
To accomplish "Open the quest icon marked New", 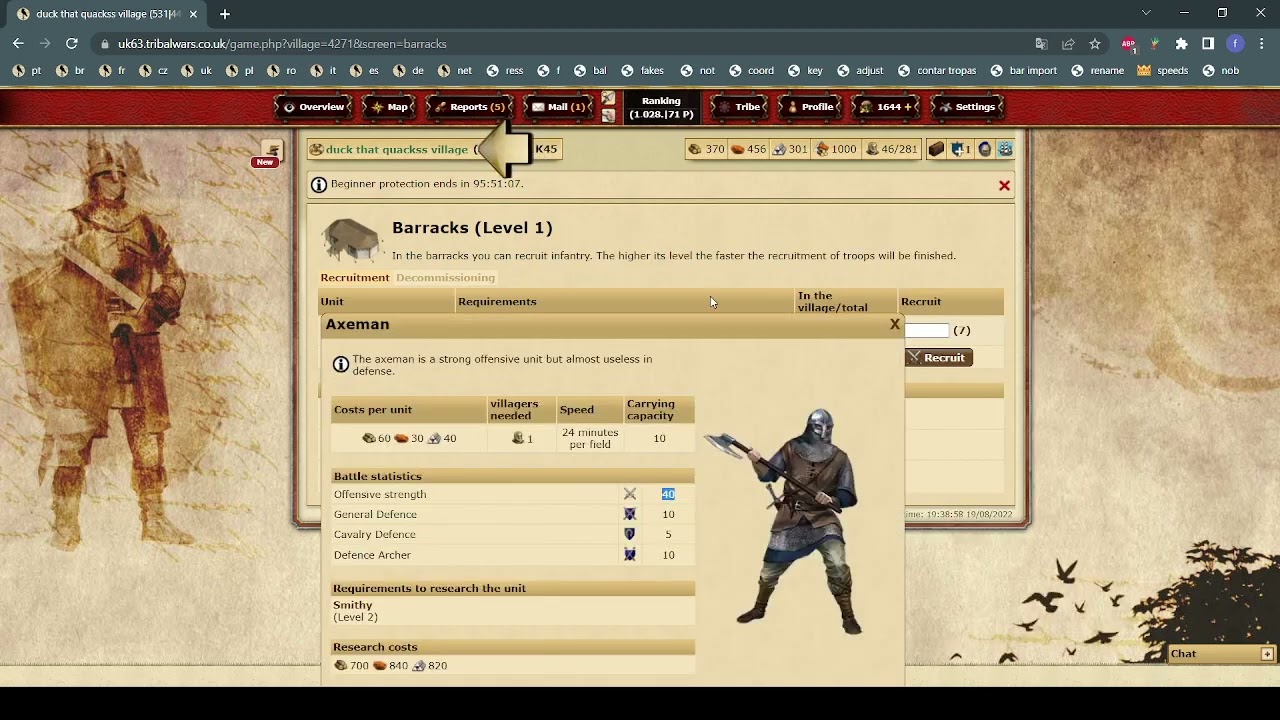I will click(271, 151).
